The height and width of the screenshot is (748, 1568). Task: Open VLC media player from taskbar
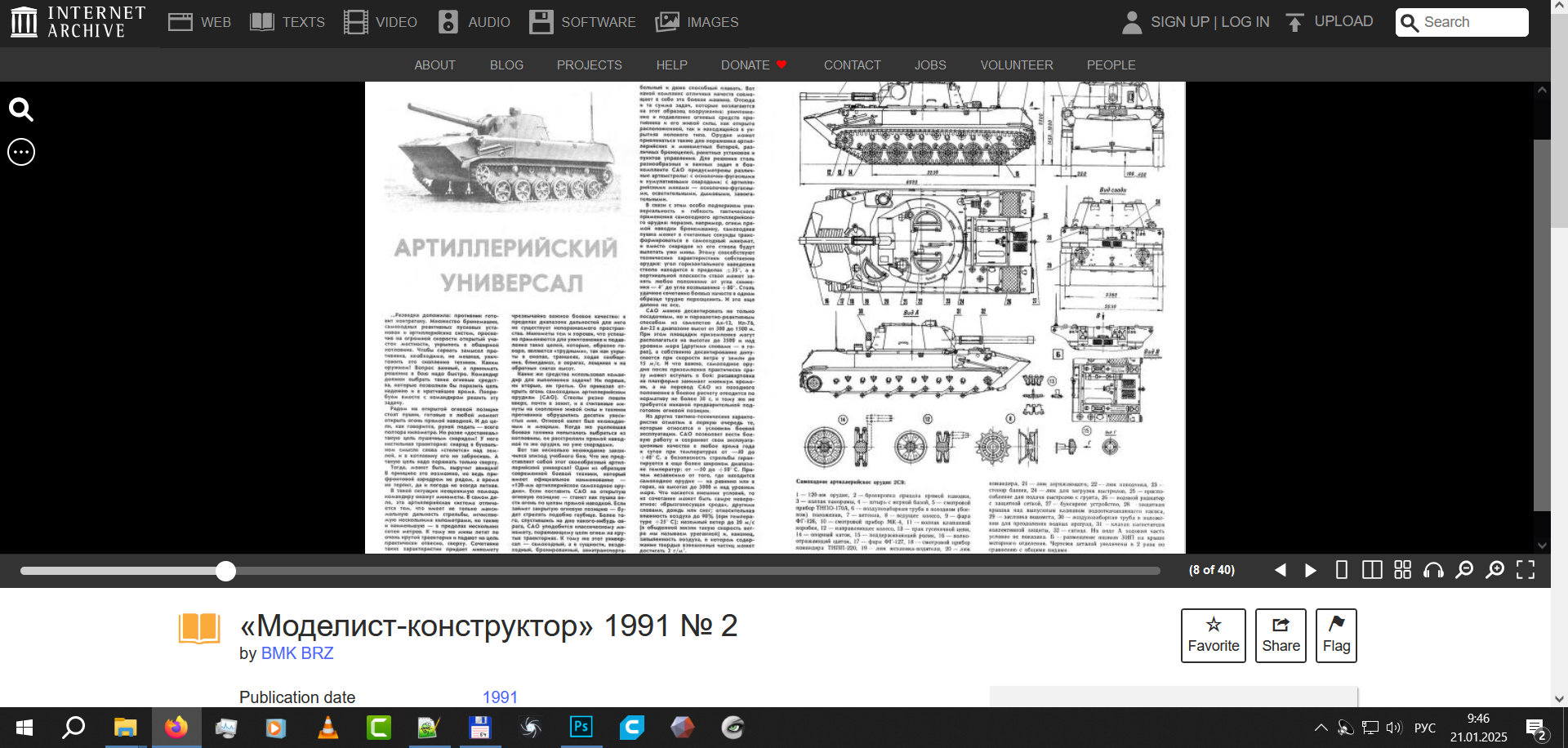[327, 728]
